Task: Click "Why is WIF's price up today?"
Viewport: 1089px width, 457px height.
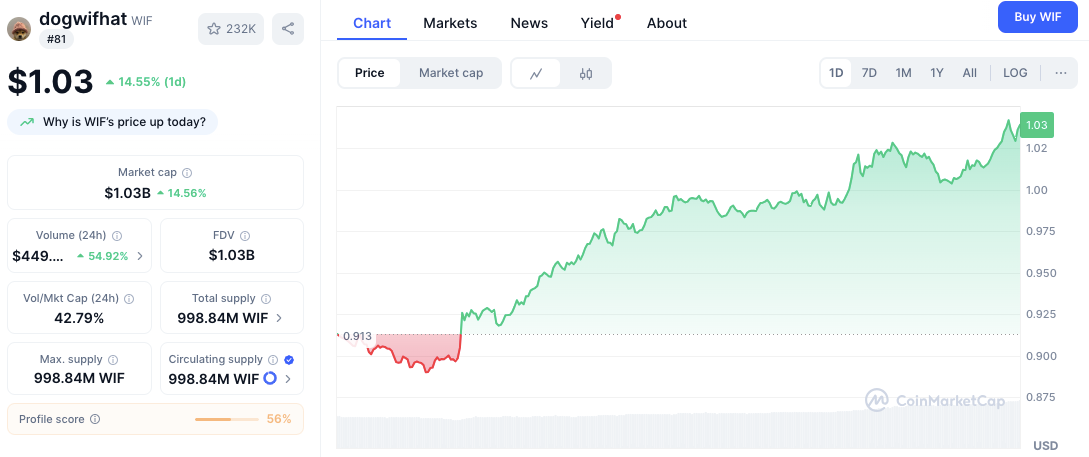Action: (113, 122)
